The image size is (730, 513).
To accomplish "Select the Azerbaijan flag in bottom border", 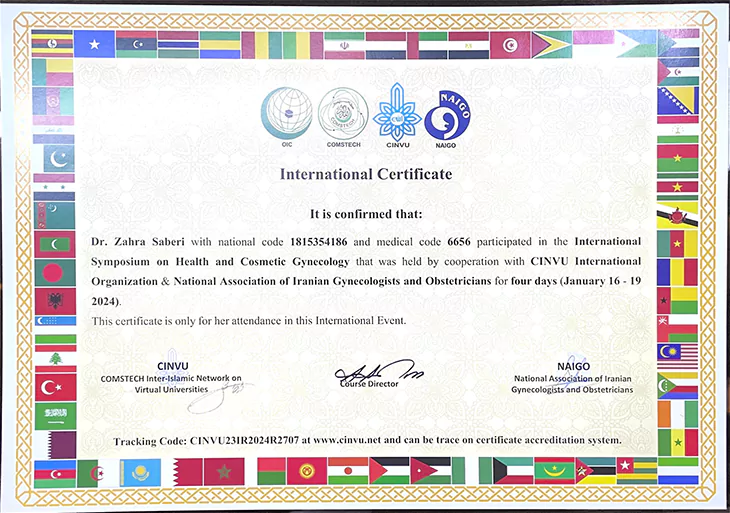I will pos(55,474).
